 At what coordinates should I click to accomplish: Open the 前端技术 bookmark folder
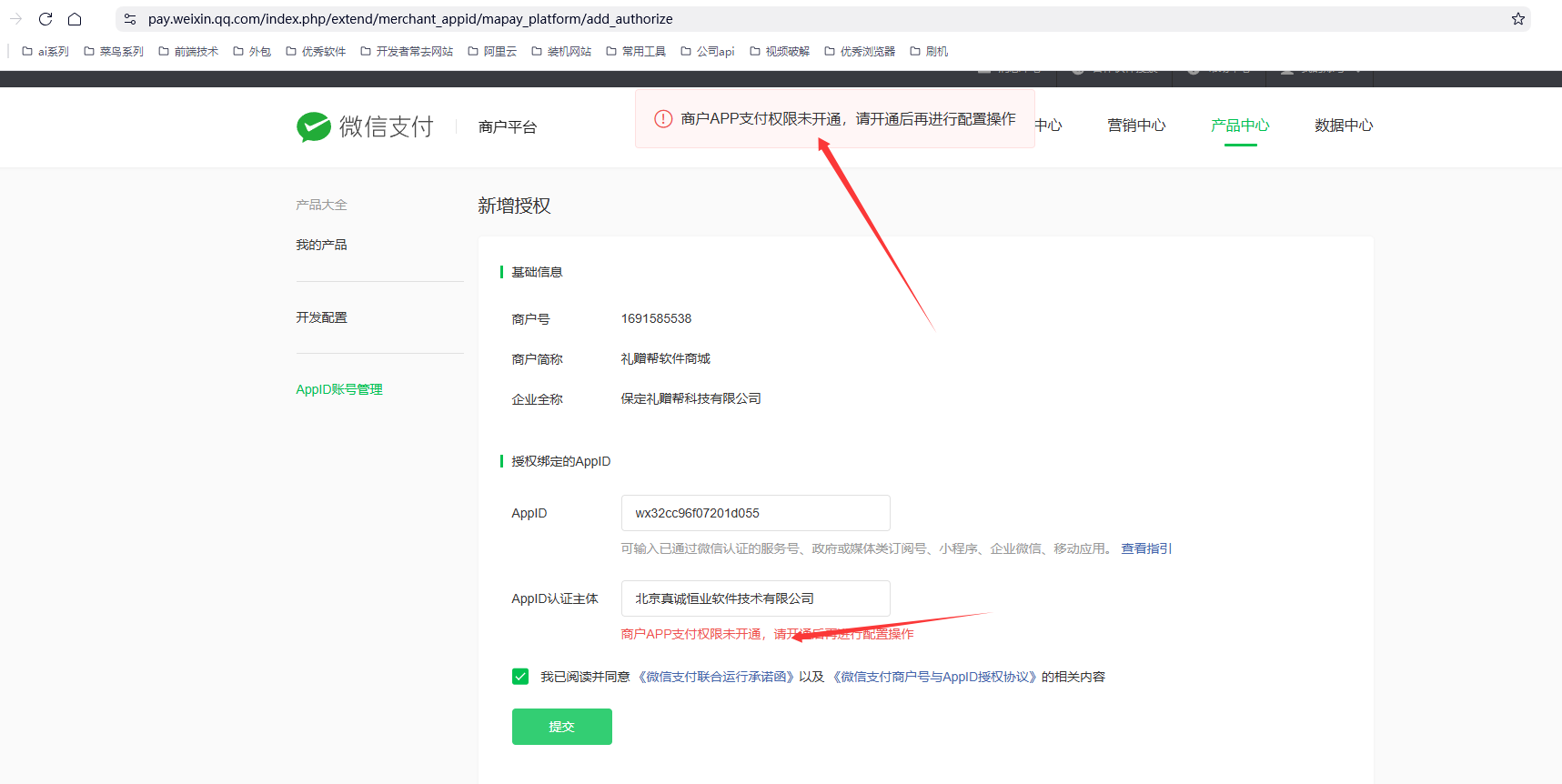pyautogui.click(x=188, y=52)
